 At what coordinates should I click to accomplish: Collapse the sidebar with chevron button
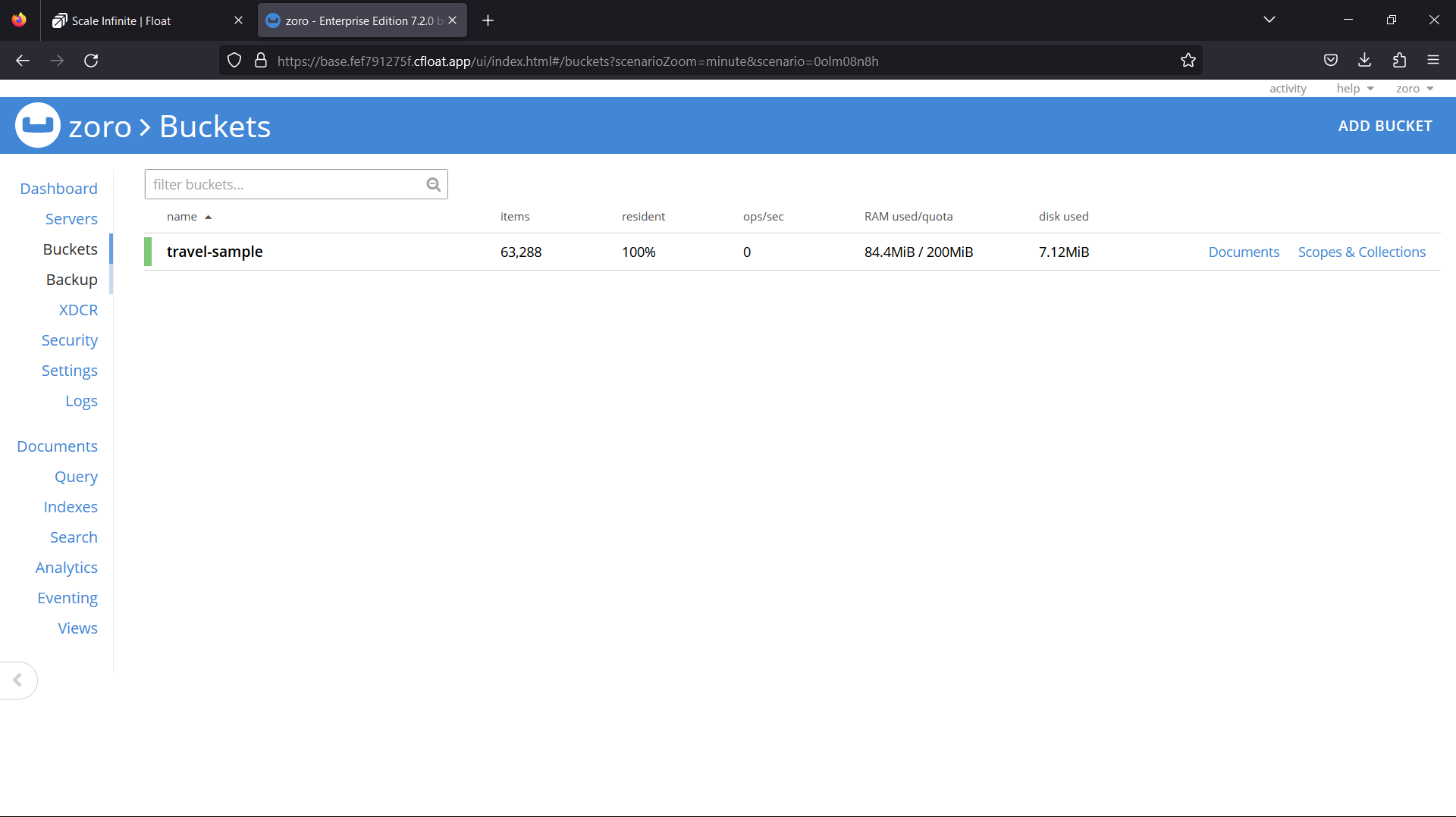click(17, 680)
